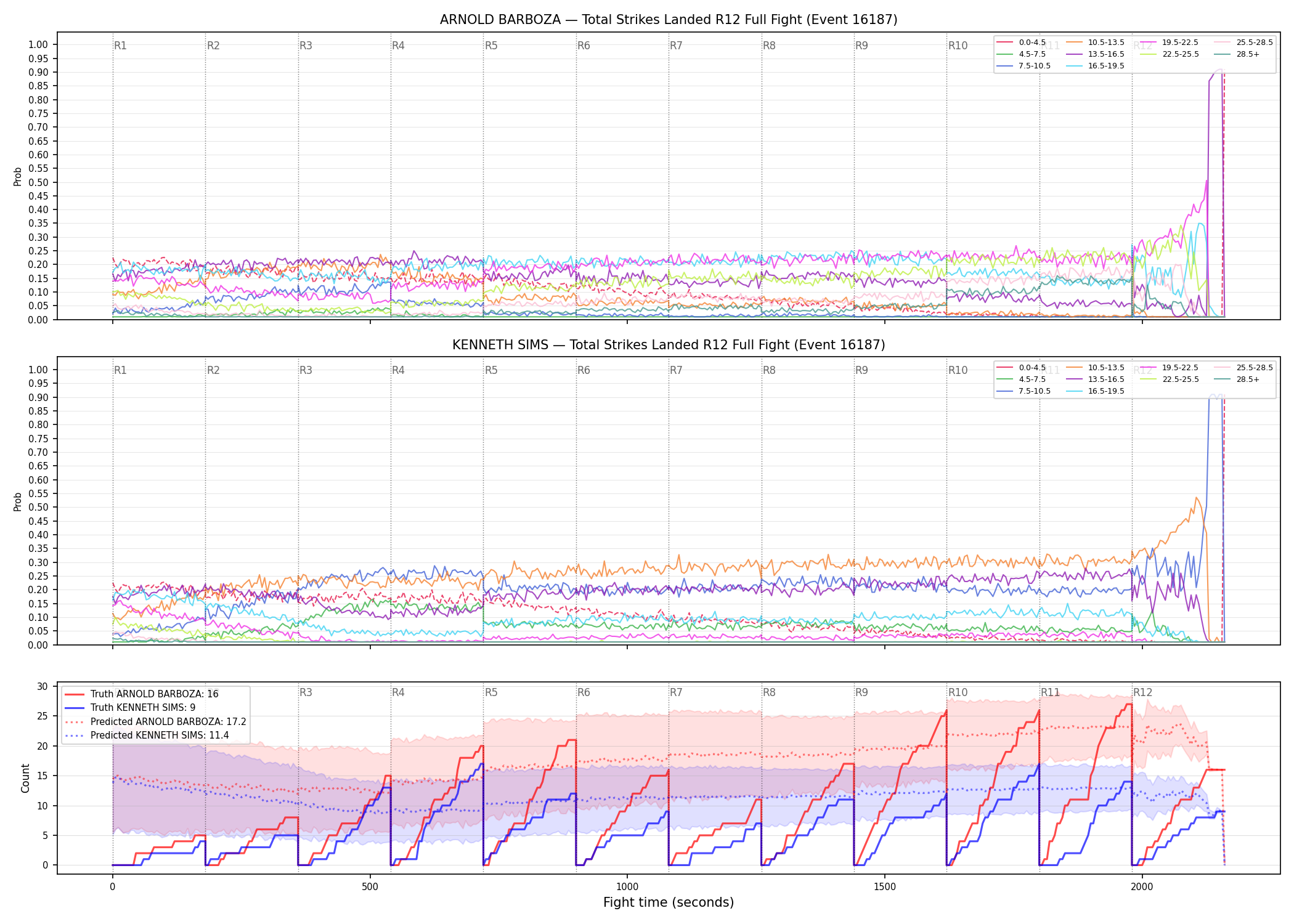Click the Fight time (seconds) axis label

pyautogui.click(x=669, y=902)
